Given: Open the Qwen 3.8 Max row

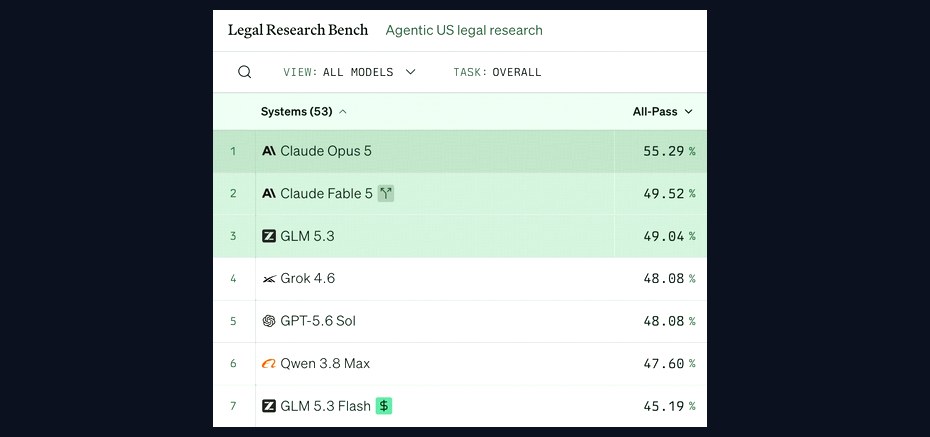Looking at the screenshot, I should click(460, 363).
